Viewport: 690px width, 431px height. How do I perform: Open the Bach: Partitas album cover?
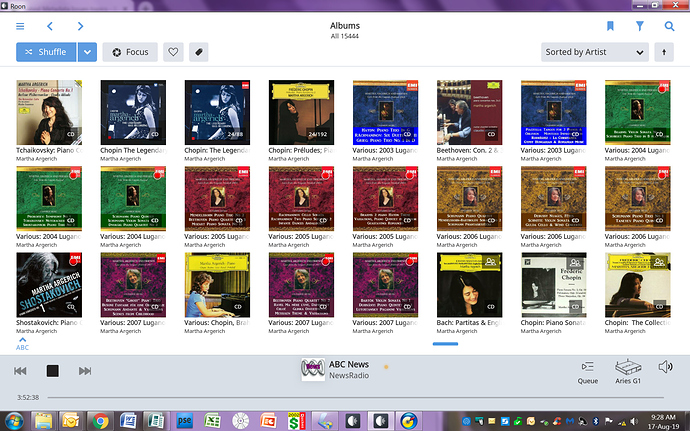tap(470, 285)
